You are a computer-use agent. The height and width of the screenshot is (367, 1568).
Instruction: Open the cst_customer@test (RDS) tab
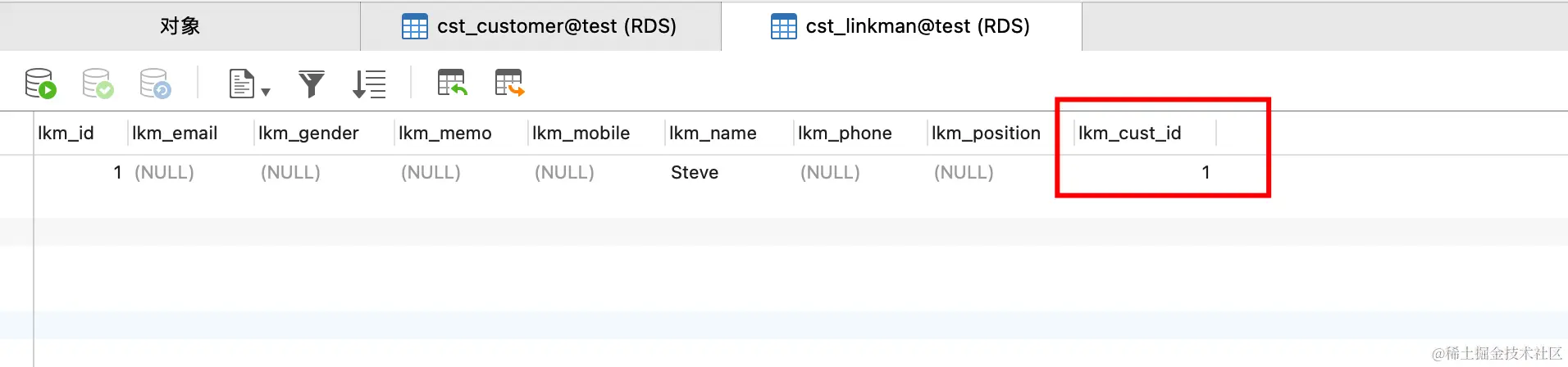tap(541, 26)
